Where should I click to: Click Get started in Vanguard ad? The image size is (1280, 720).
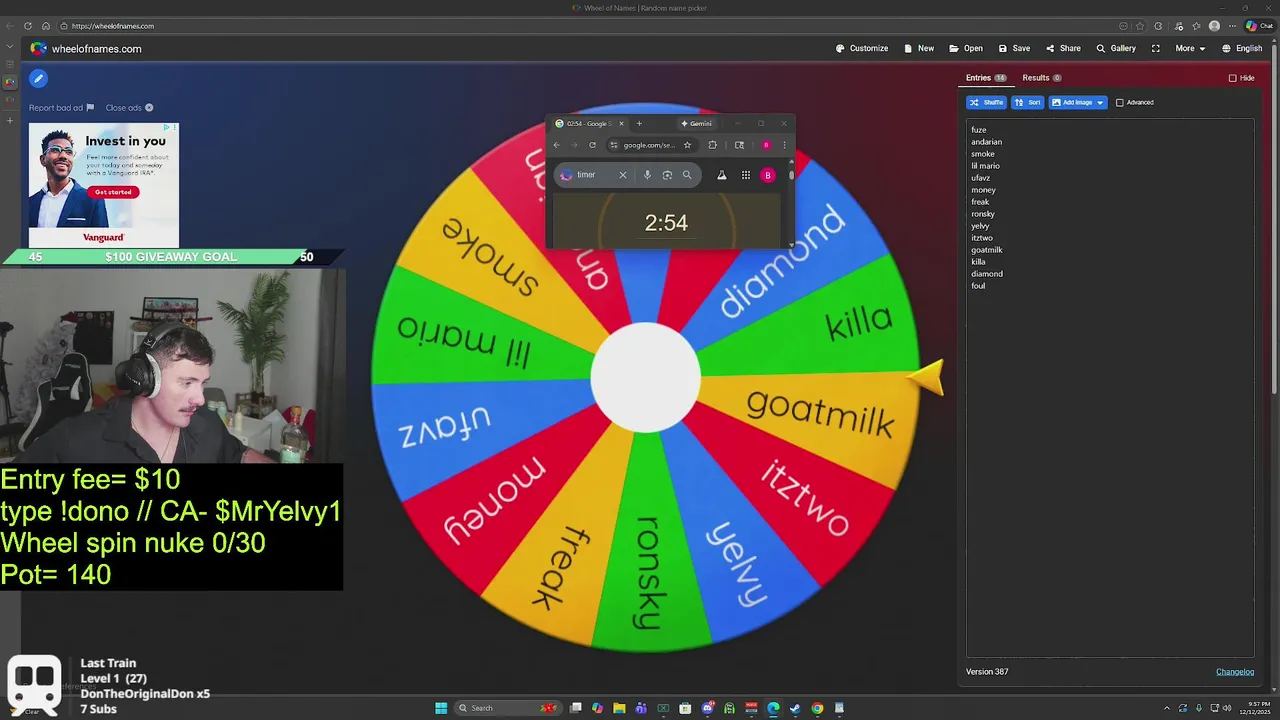click(113, 192)
